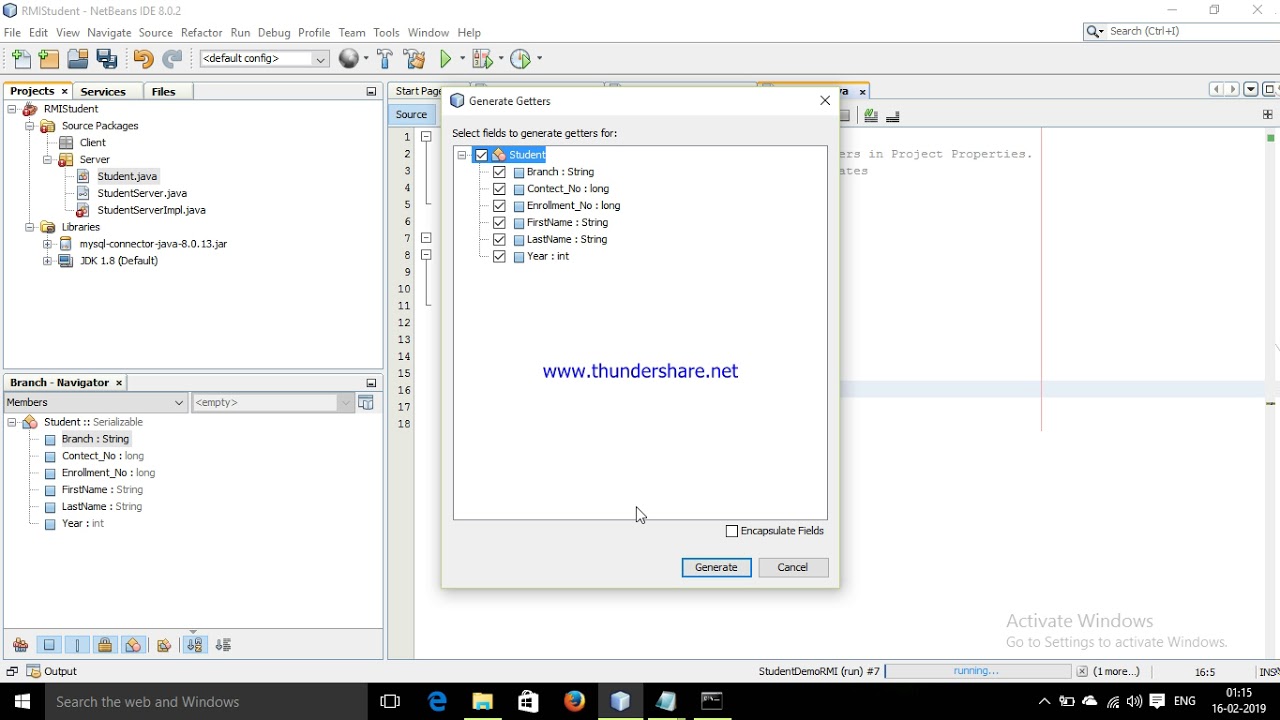The width and height of the screenshot is (1280, 720).
Task: Click Show Inherited Members navigator icon
Action: tap(20, 645)
